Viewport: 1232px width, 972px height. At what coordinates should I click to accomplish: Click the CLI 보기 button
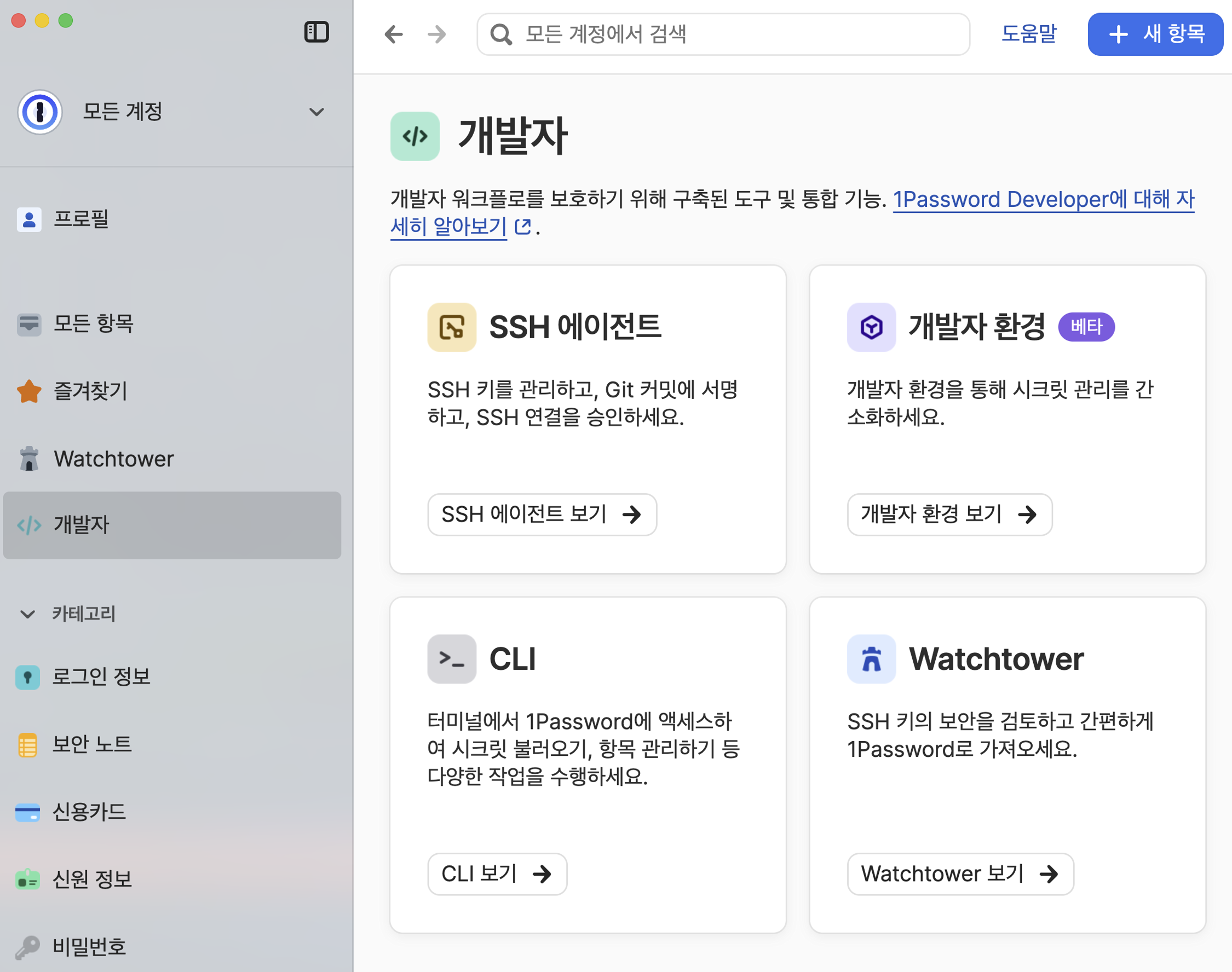click(x=497, y=873)
